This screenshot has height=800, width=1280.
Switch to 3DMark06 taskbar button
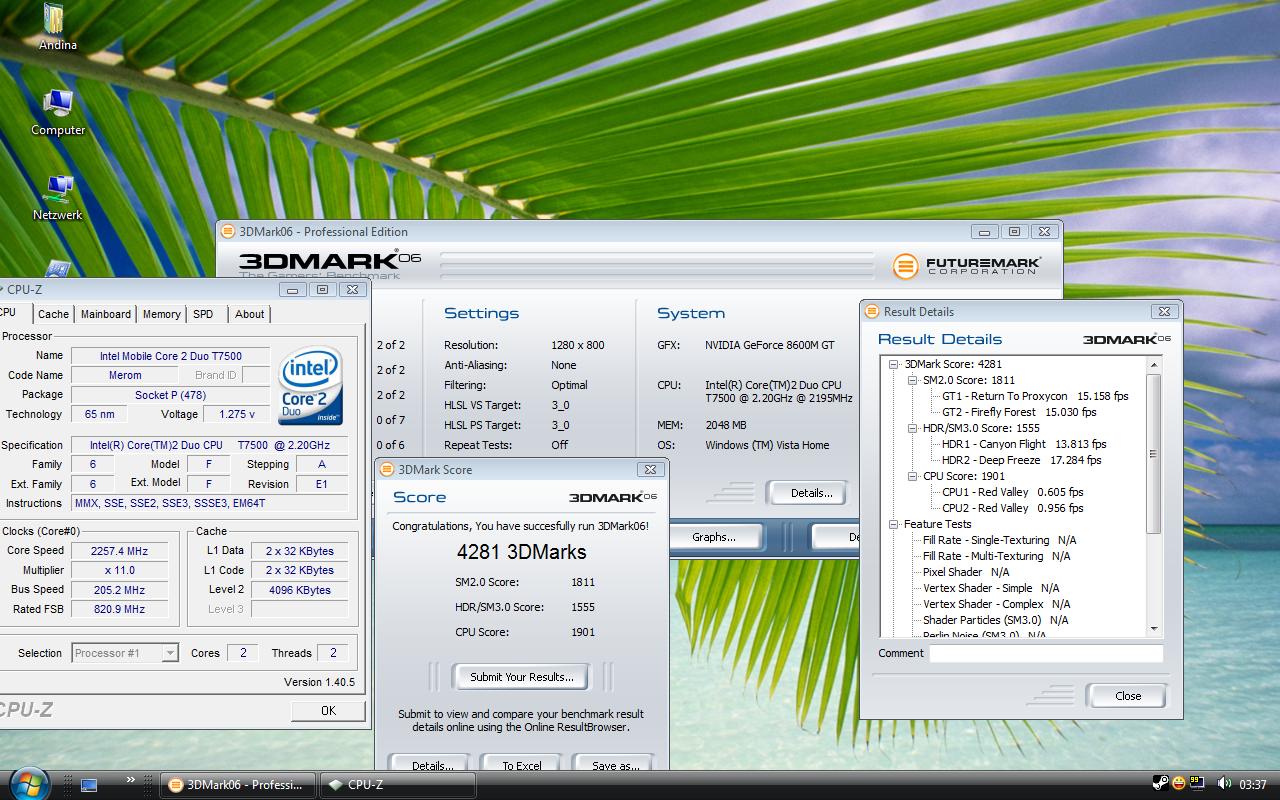coord(238,785)
